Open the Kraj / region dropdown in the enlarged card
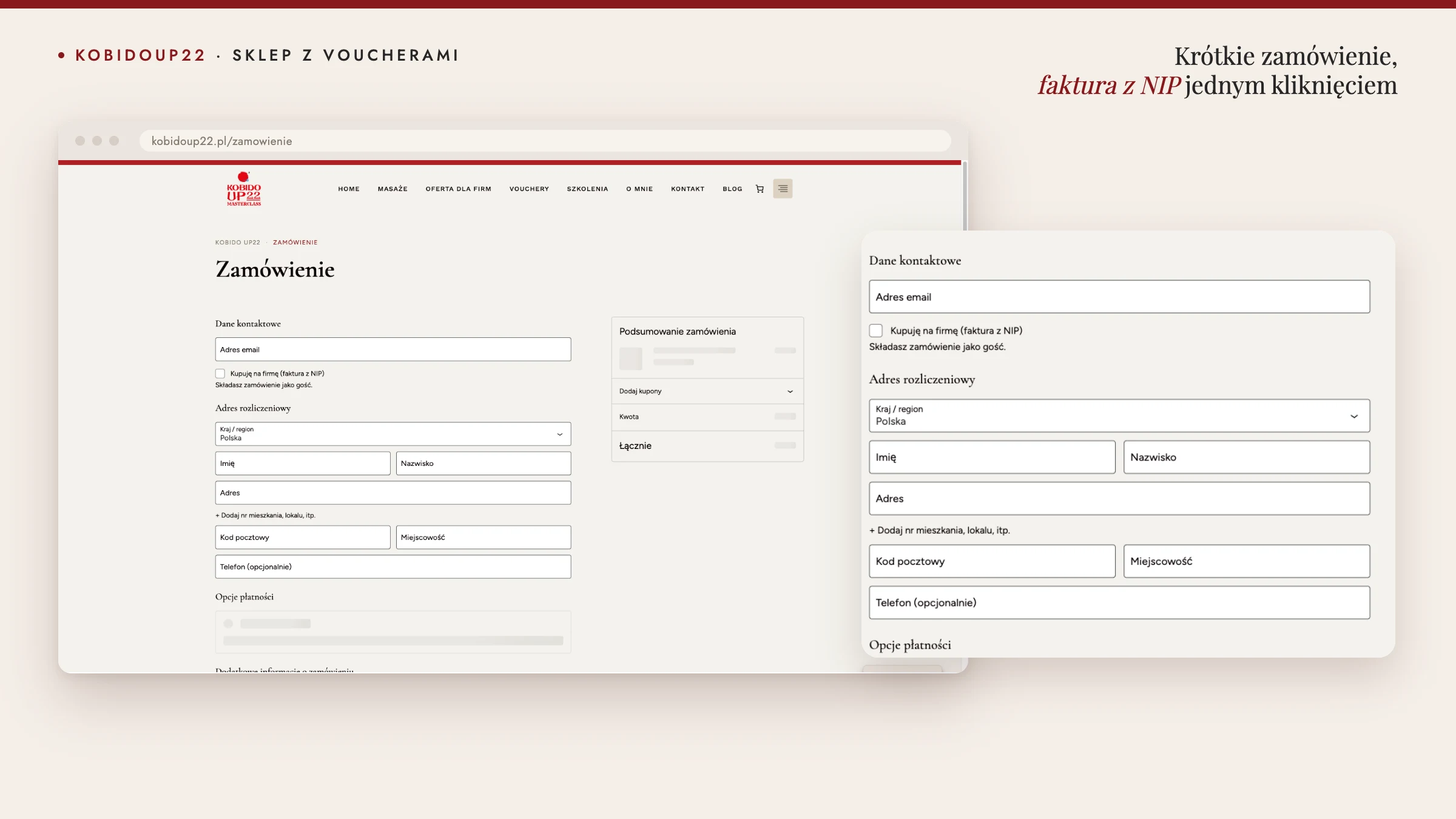 (x=1119, y=416)
